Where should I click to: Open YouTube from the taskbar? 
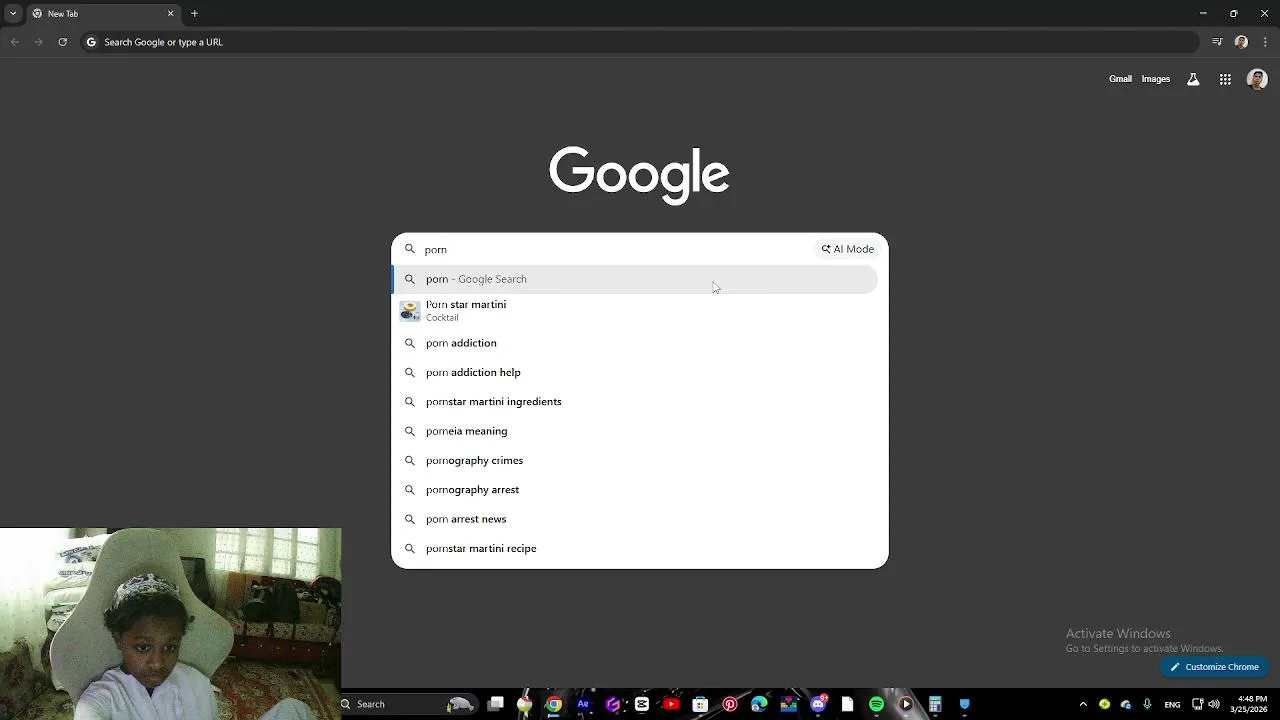point(671,704)
